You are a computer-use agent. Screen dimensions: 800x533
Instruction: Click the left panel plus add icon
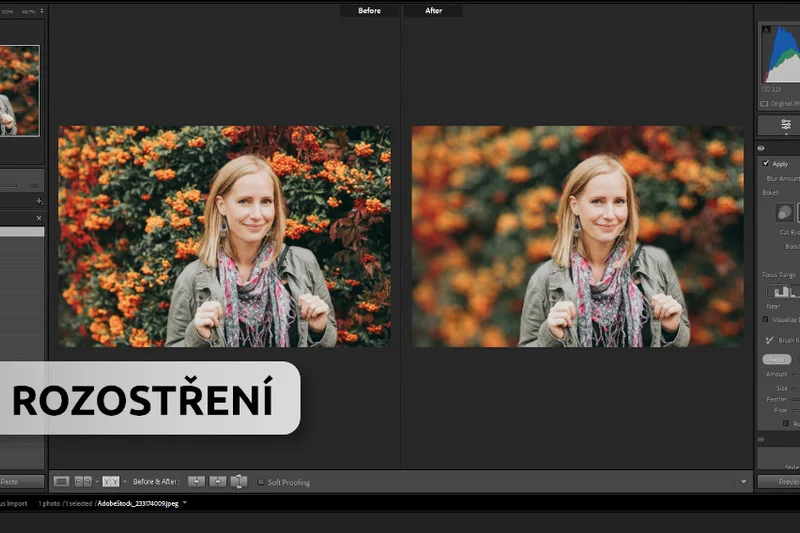(x=39, y=201)
